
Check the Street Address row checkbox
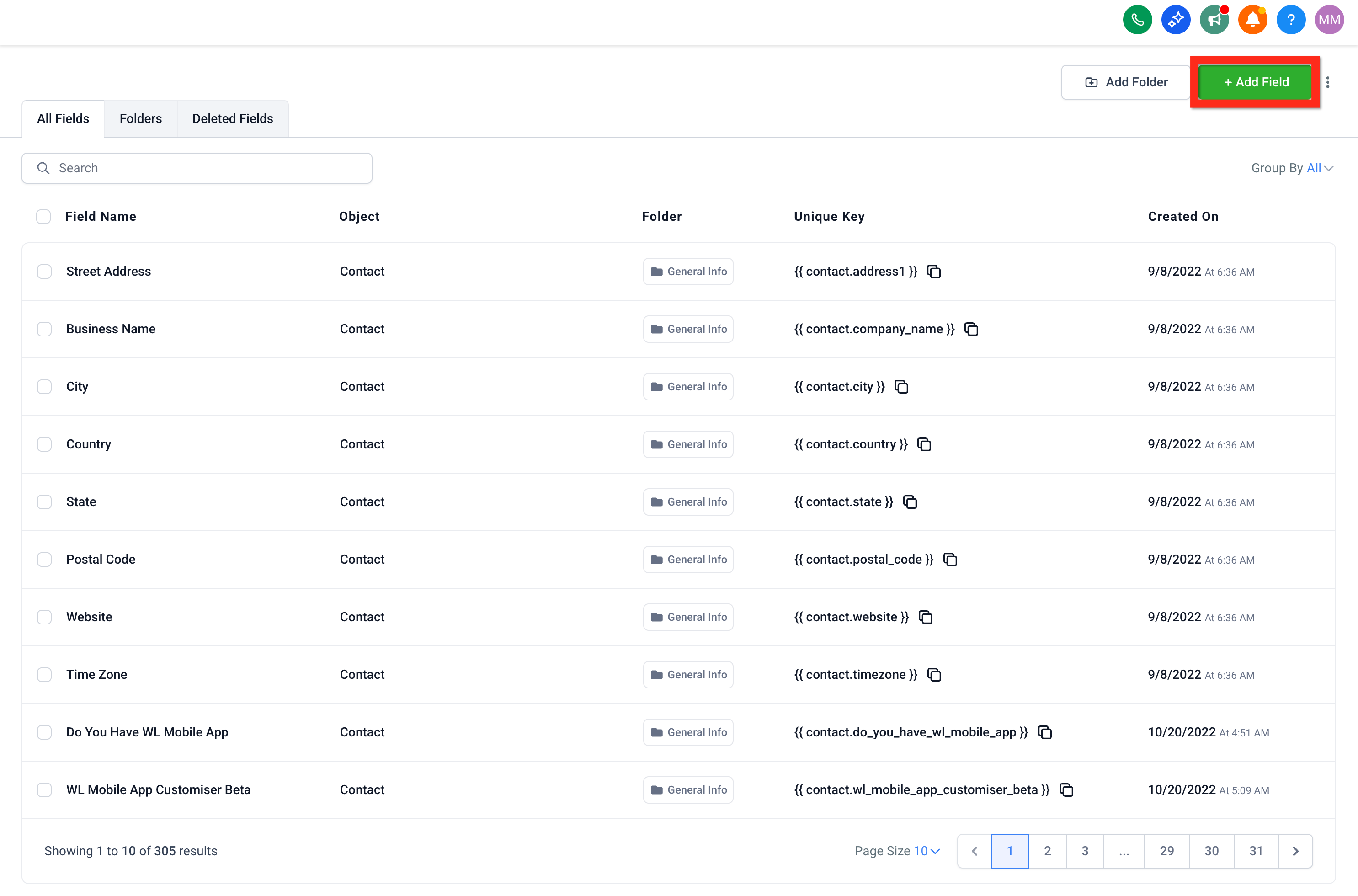pos(44,272)
